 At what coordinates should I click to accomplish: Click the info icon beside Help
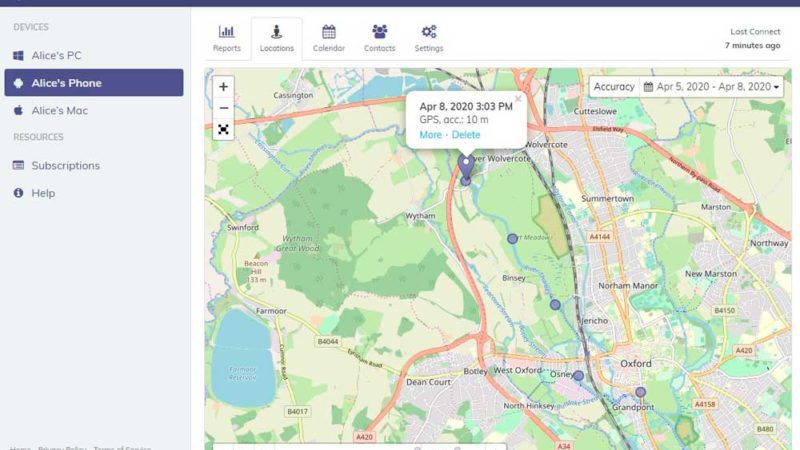[x=18, y=193]
